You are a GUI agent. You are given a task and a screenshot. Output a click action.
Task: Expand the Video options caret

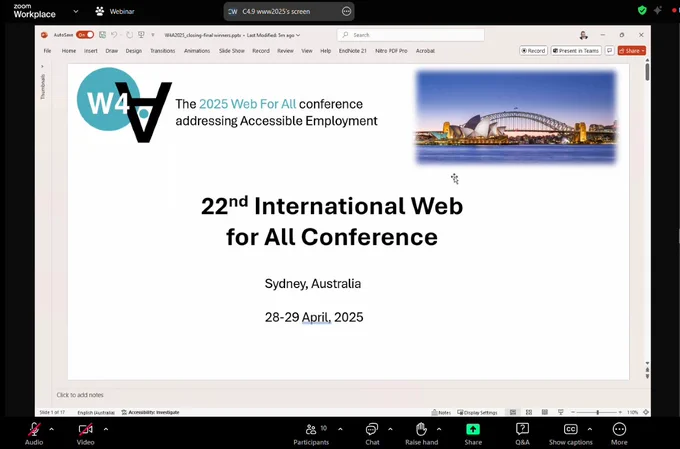(x=106, y=429)
